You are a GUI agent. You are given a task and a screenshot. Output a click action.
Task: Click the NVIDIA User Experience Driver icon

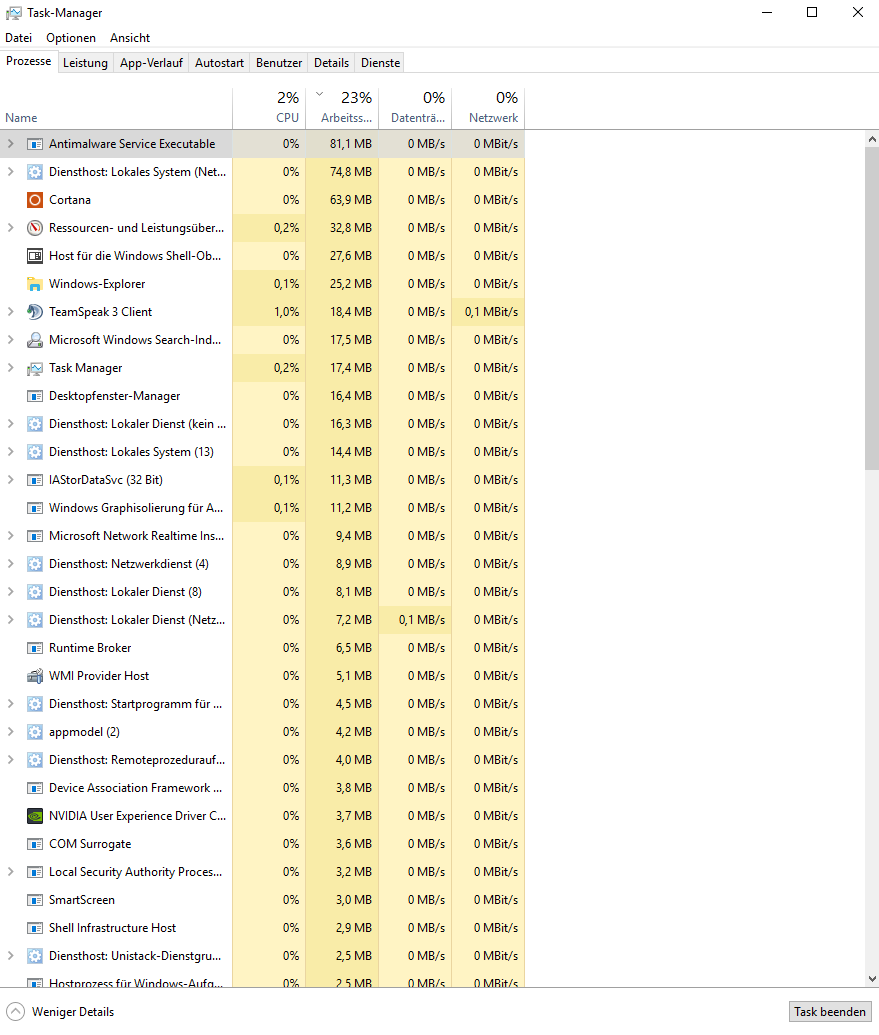point(35,816)
